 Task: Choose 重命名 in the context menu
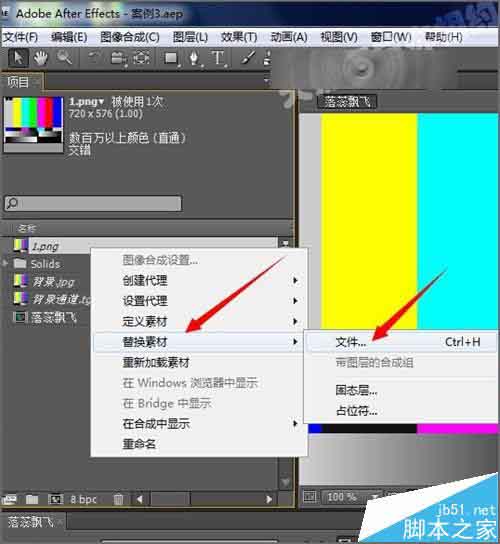point(139,444)
